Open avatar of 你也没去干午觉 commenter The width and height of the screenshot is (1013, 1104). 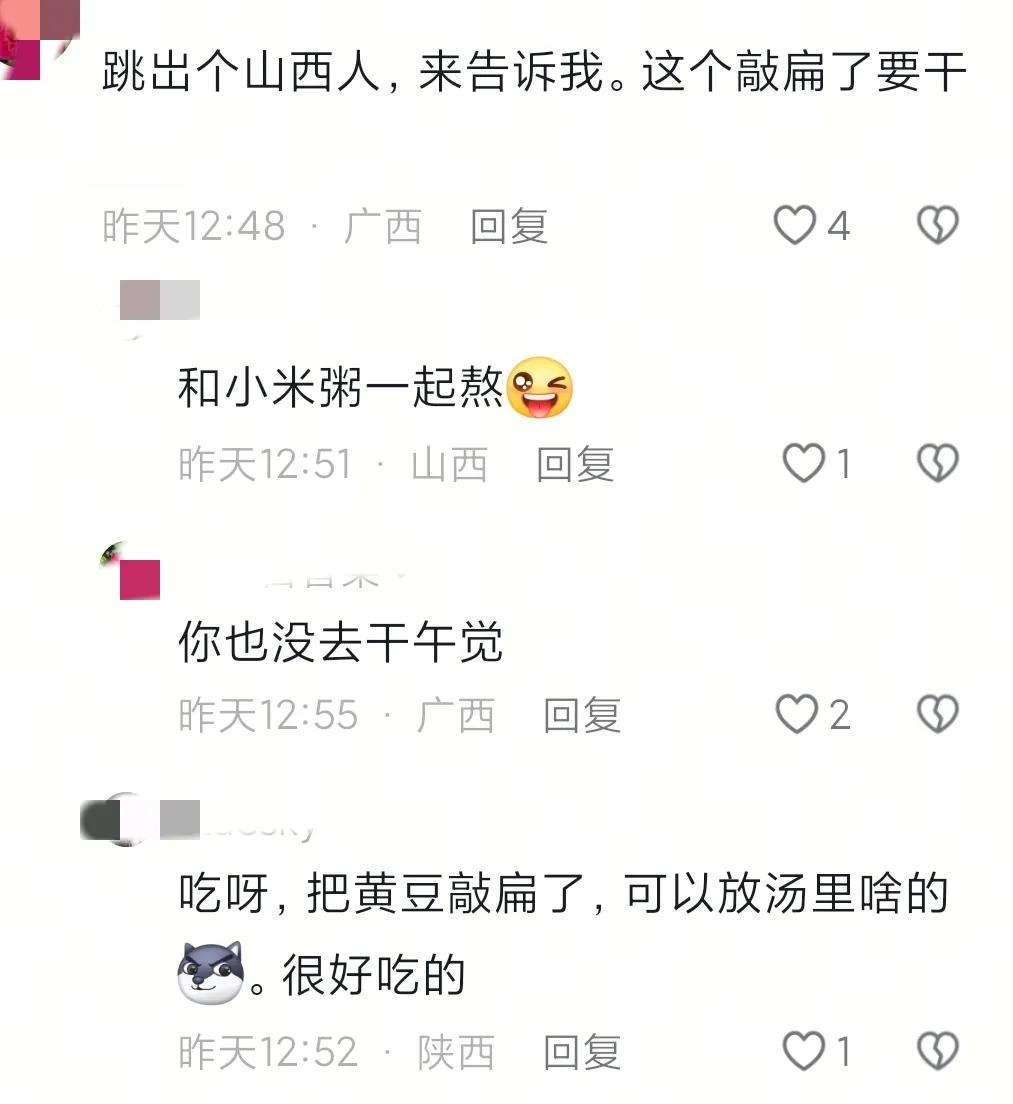[131, 571]
